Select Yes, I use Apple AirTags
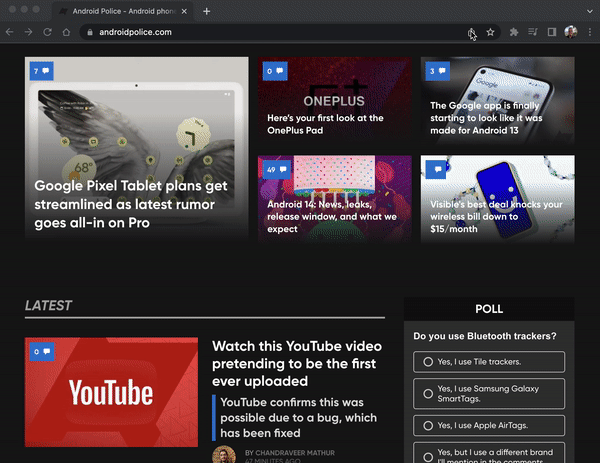This screenshot has width=600, height=463. (x=489, y=426)
